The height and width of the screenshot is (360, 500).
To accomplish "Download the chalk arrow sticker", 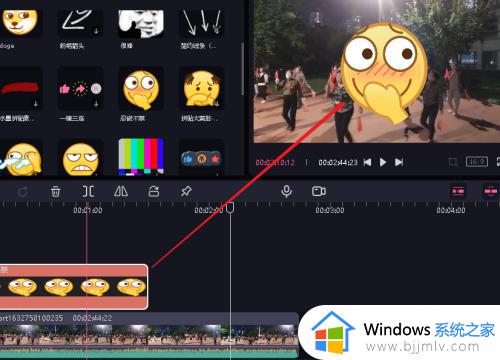I will click(96, 31).
